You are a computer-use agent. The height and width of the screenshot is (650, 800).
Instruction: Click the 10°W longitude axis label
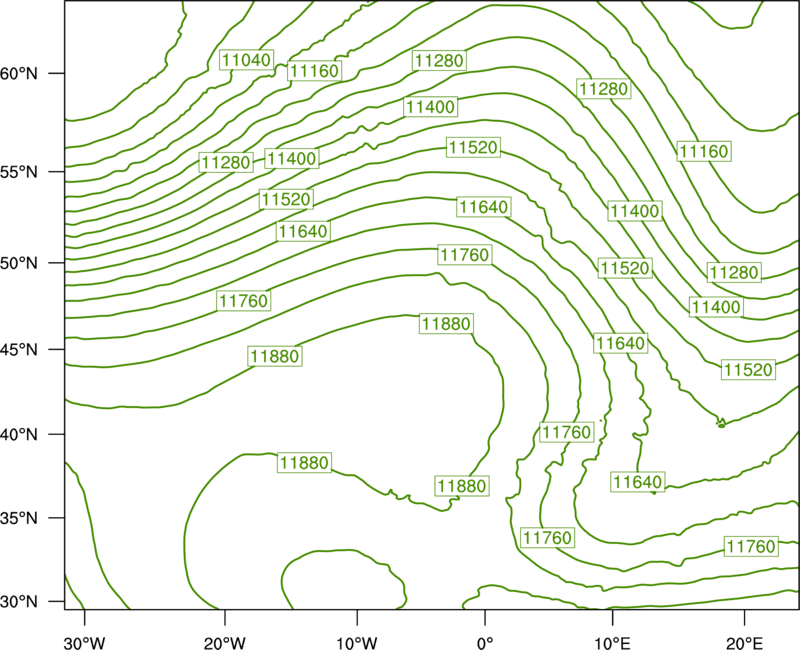356,643
